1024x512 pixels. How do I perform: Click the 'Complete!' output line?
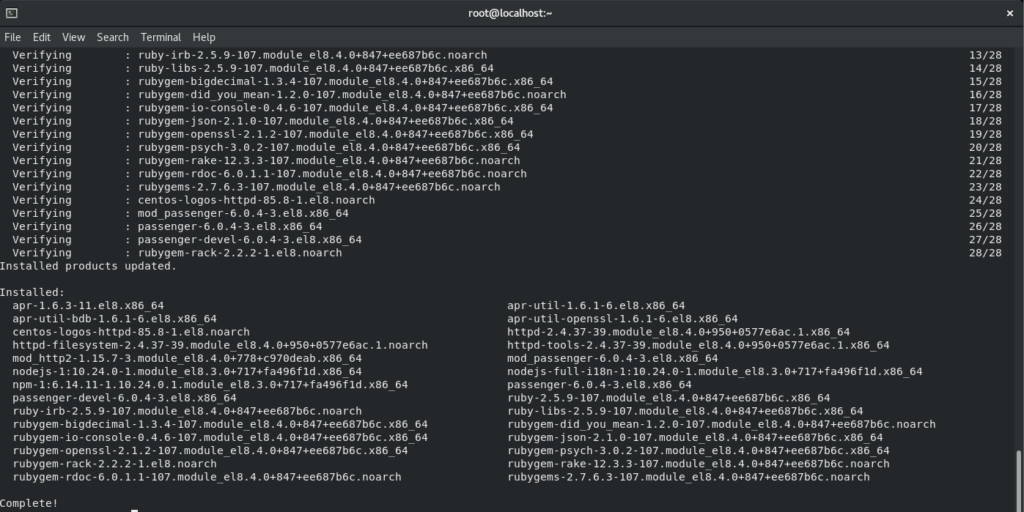pos(29,503)
